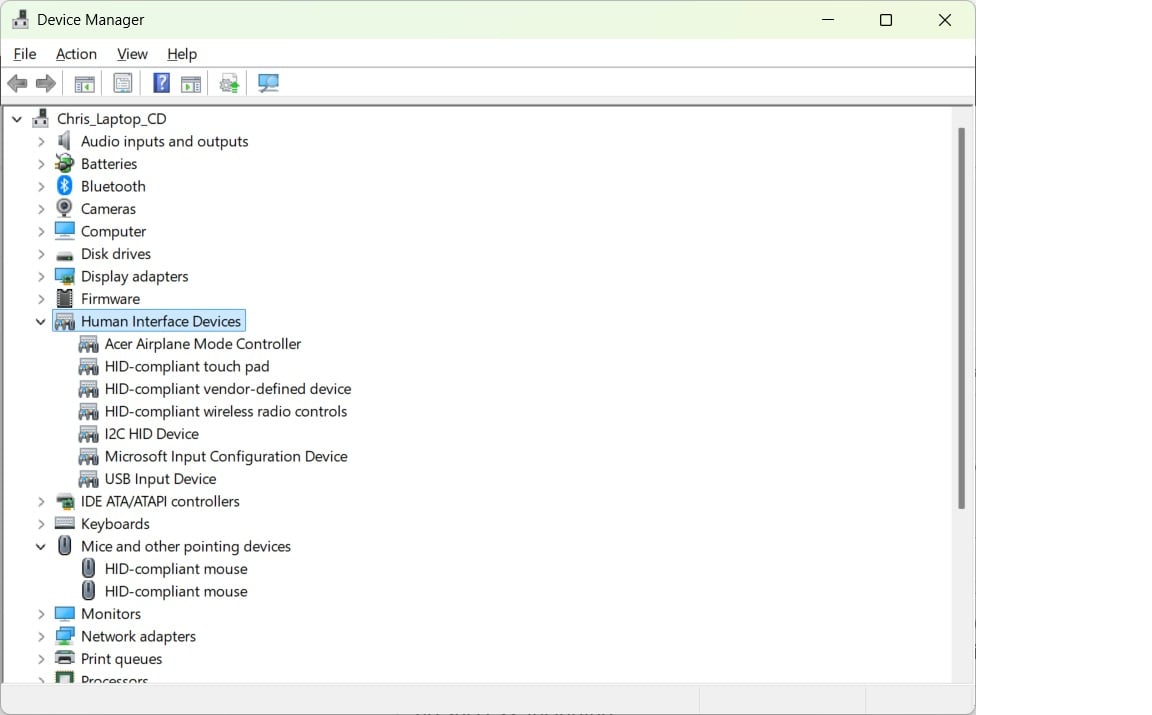Click the Keyboards category icon
This screenshot has width=1152, height=715.
(x=65, y=523)
